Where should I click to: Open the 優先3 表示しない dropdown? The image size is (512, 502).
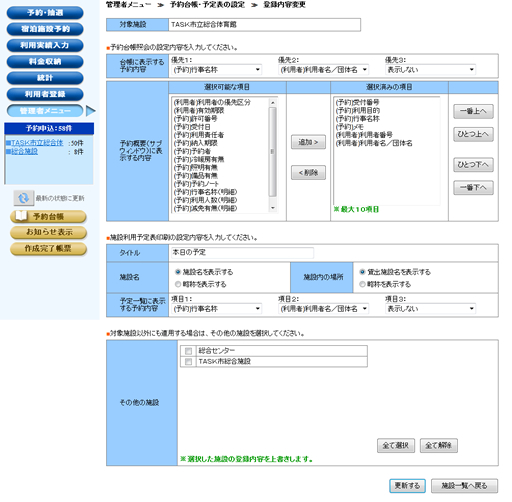(431, 70)
